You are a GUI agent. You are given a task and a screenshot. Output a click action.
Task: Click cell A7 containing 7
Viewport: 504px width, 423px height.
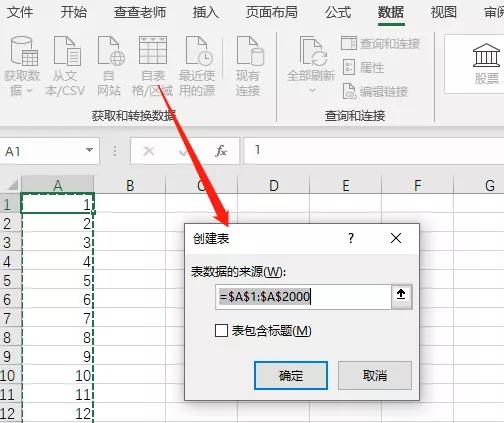(x=58, y=317)
